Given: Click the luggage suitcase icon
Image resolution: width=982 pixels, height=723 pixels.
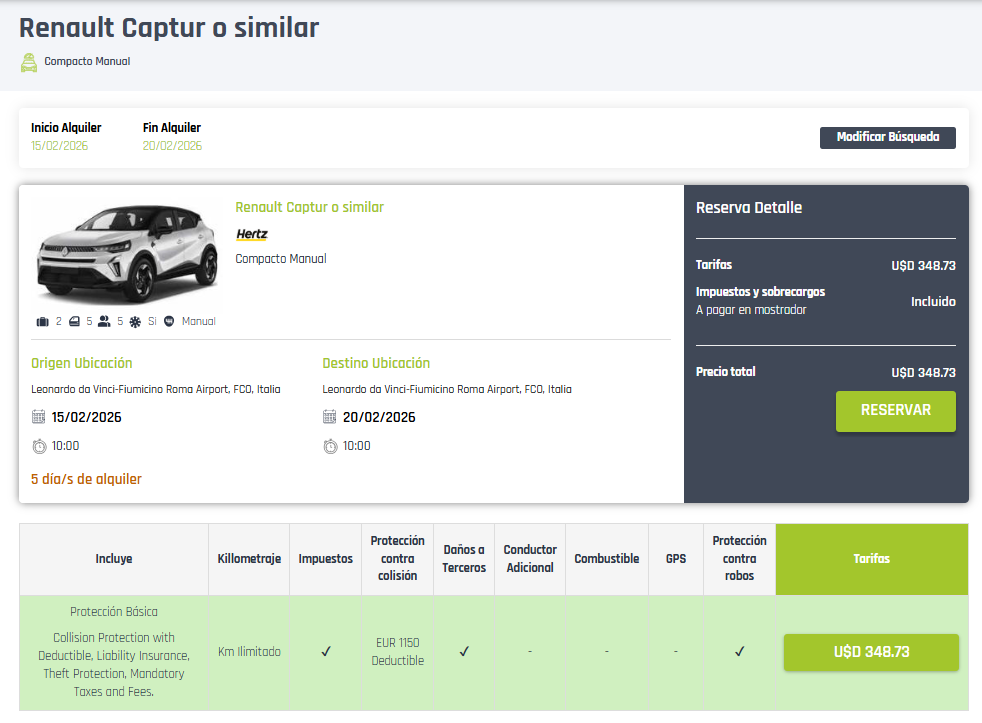Looking at the screenshot, I should [43, 322].
